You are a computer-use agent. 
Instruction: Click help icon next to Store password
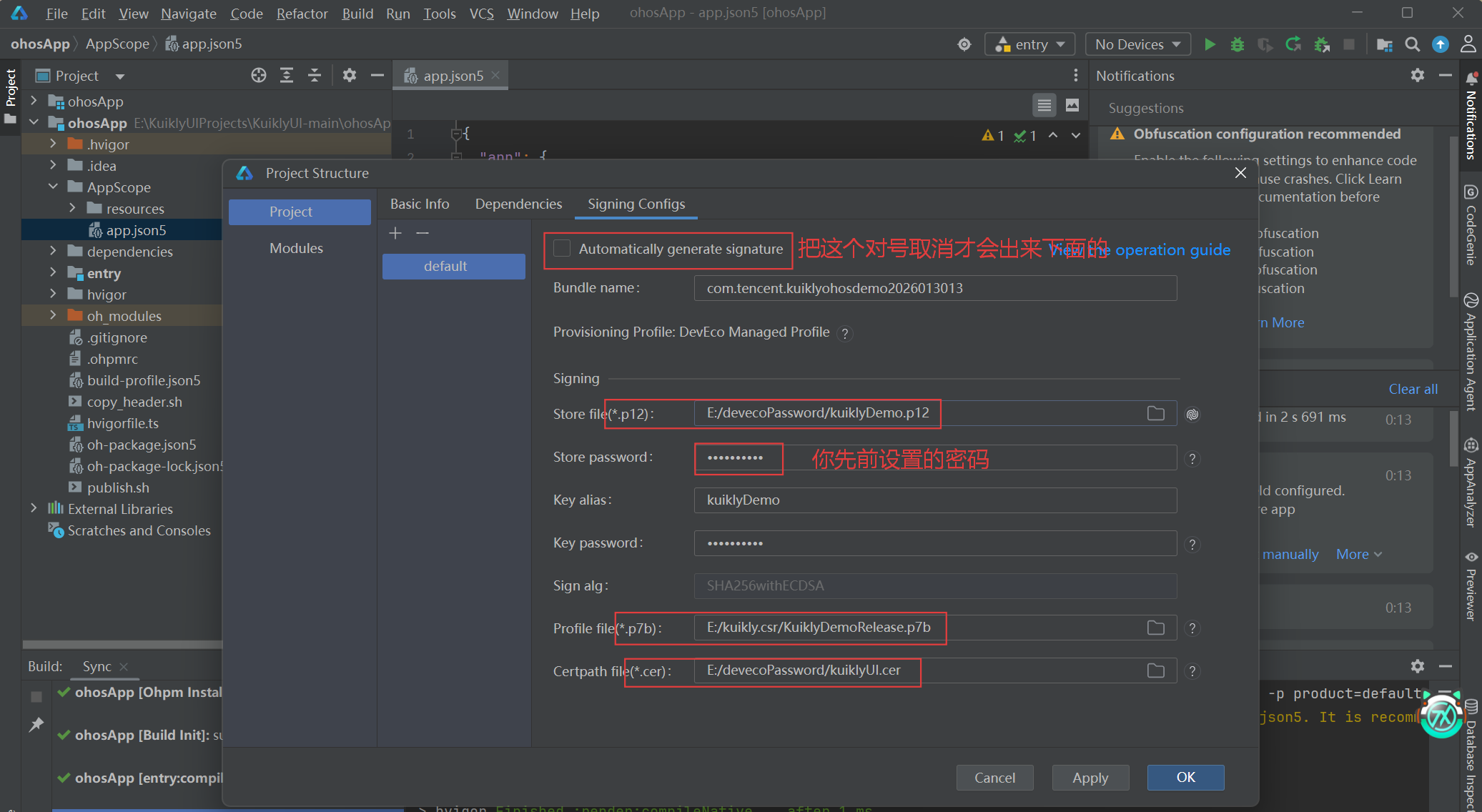pyautogui.click(x=1192, y=458)
